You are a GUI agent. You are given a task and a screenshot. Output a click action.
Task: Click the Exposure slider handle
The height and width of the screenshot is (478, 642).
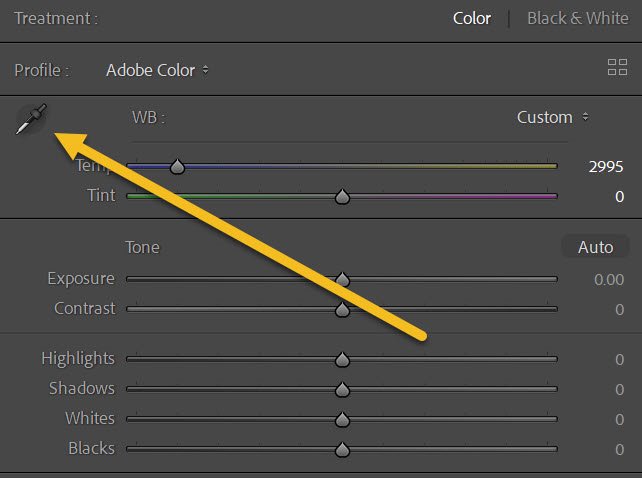342,280
